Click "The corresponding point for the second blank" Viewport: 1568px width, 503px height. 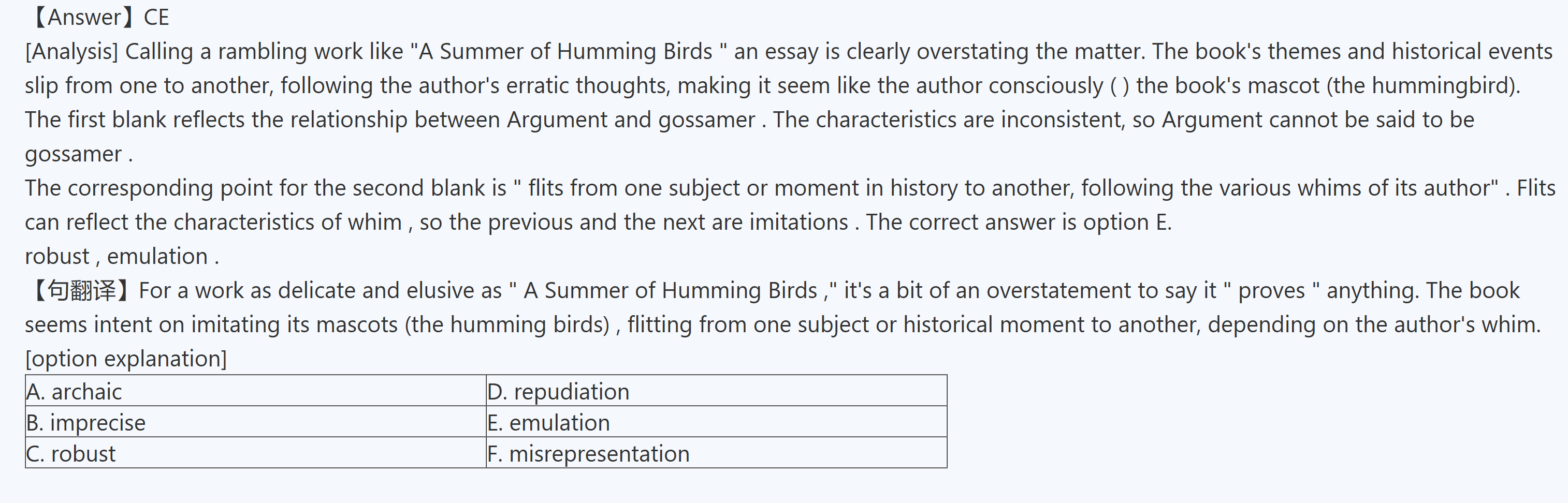point(265,188)
